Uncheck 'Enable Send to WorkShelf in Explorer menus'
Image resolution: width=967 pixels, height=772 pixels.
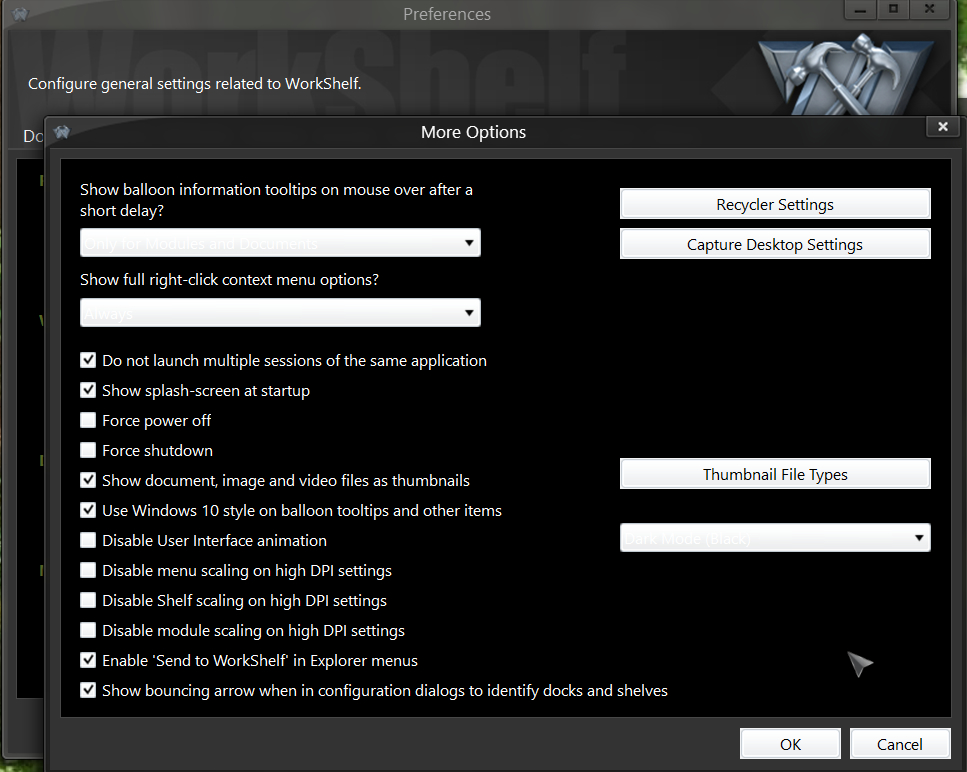pos(88,660)
